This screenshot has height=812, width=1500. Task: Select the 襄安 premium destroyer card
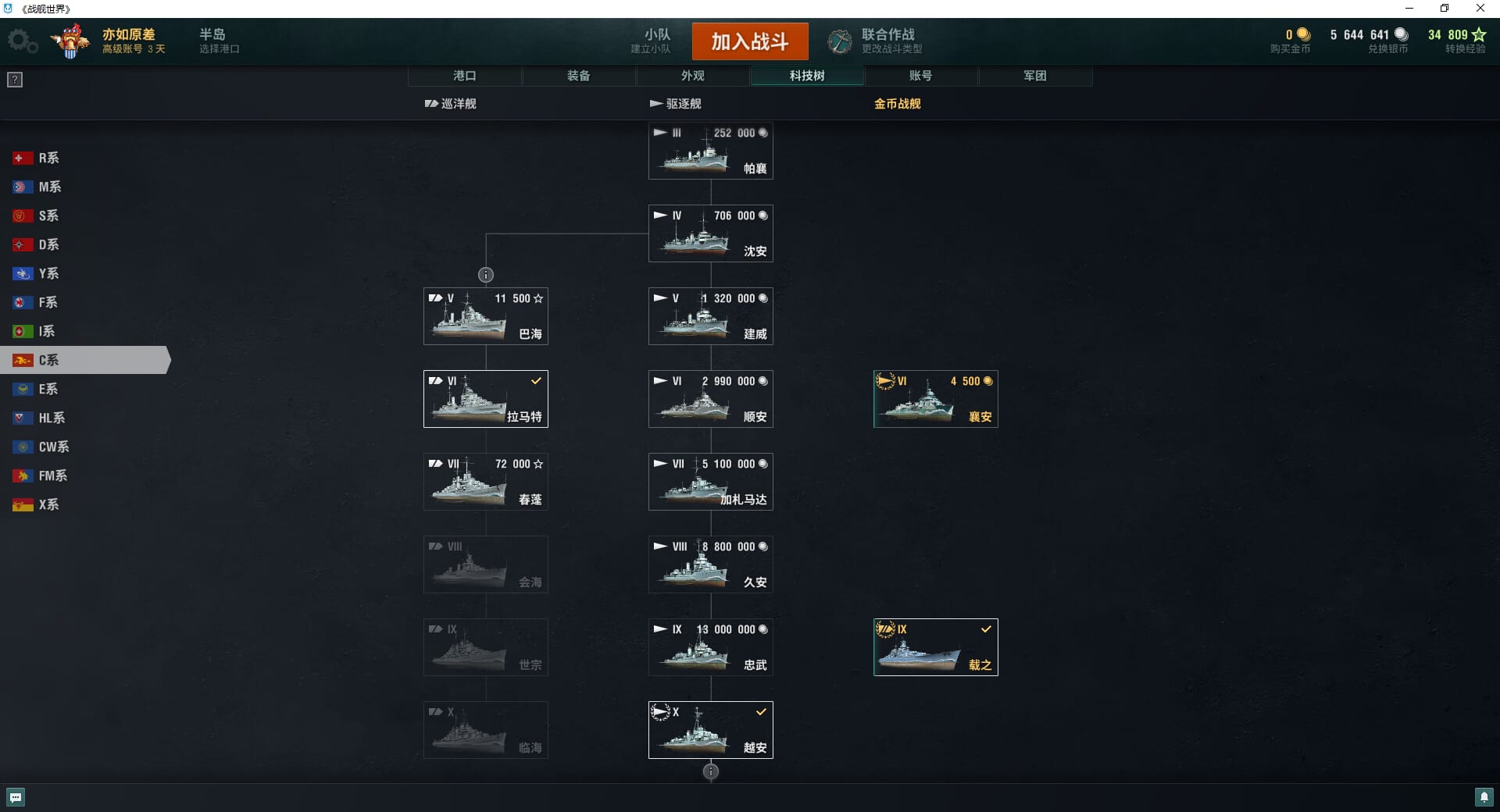pyautogui.click(x=936, y=399)
